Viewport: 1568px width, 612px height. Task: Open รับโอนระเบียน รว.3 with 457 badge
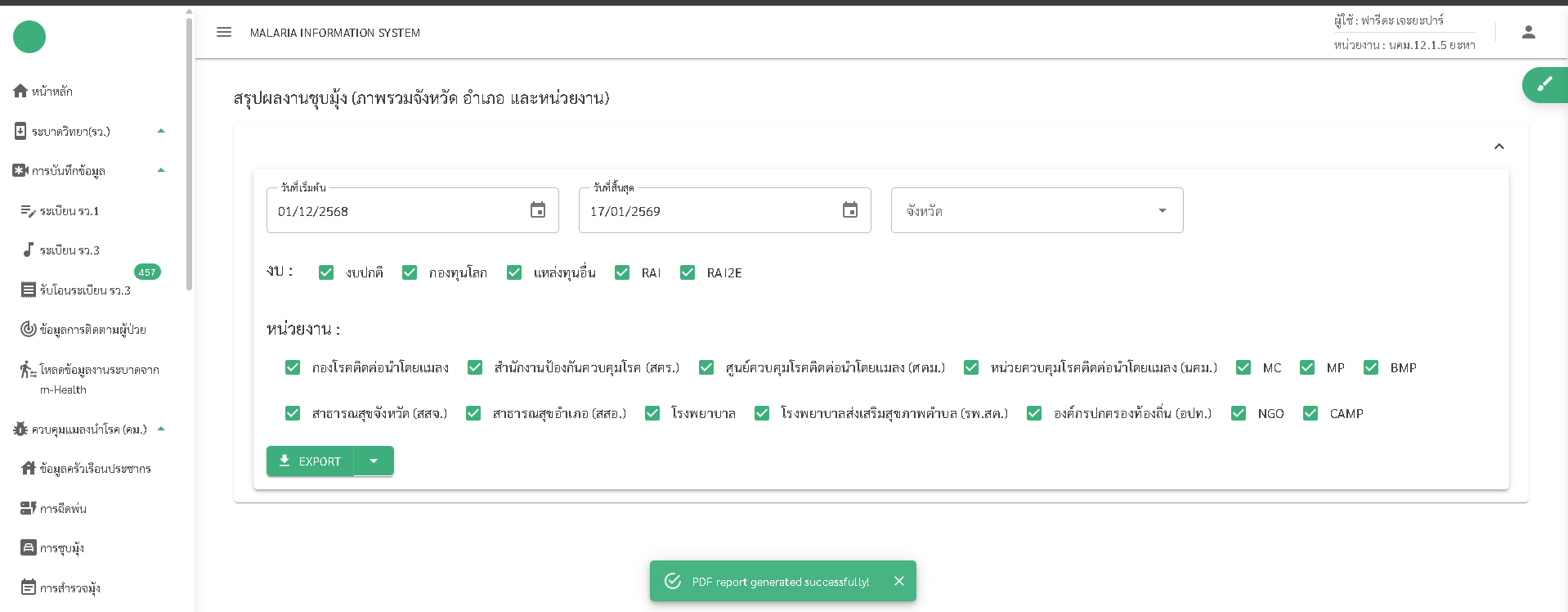pos(85,290)
